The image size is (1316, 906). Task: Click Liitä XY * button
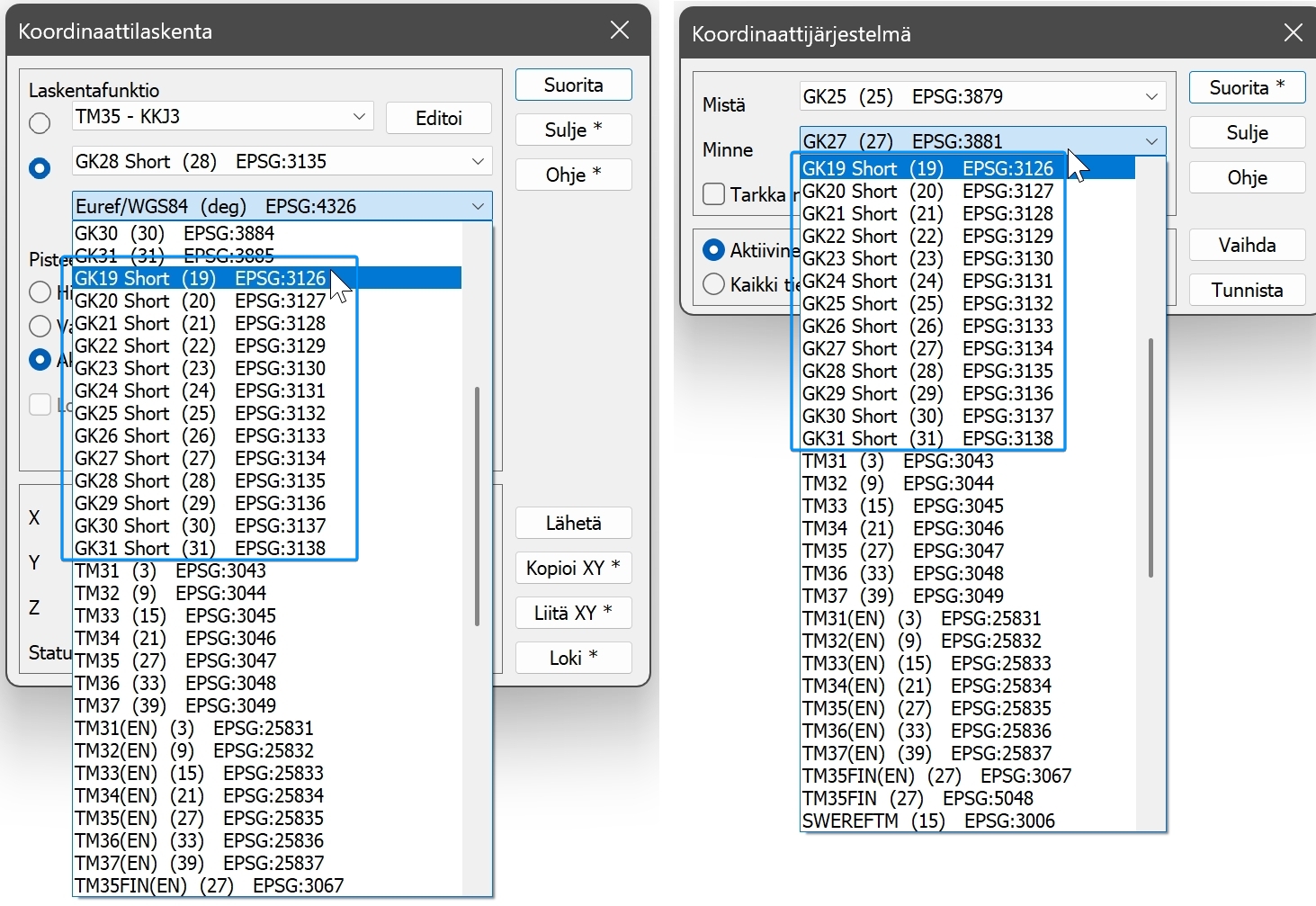point(574,613)
